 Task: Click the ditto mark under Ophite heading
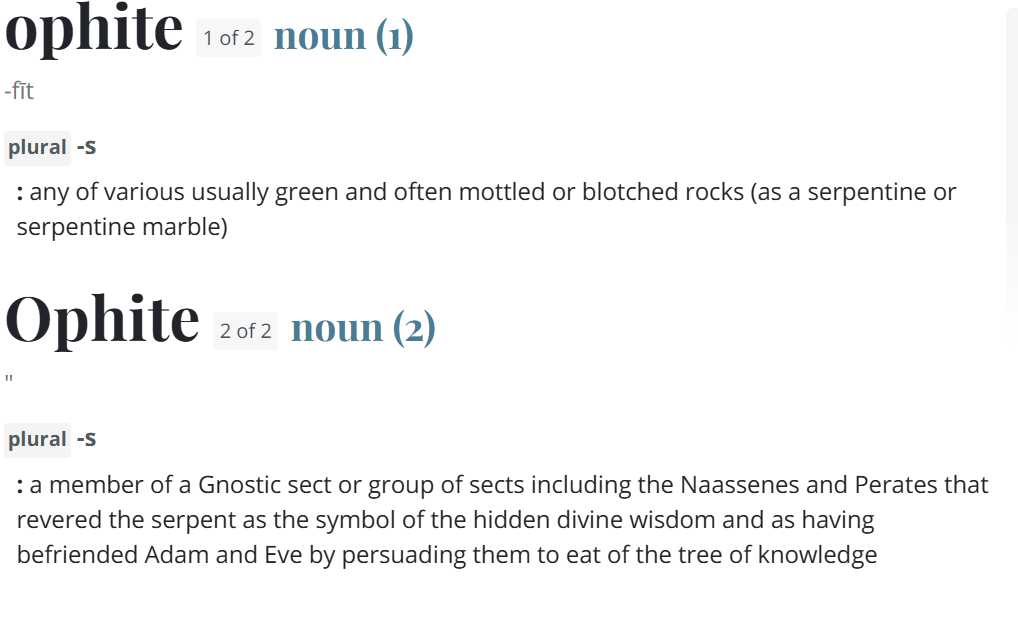pyautogui.click(x=9, y=378)
